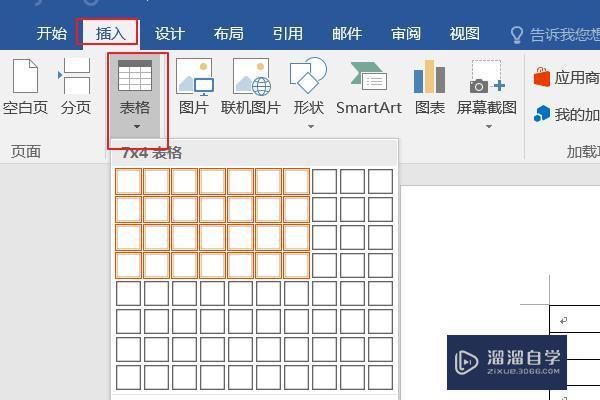The image size is (600, 400).
Task: Select the 3x7 grid cell
Action: click(x=184, y=350)
